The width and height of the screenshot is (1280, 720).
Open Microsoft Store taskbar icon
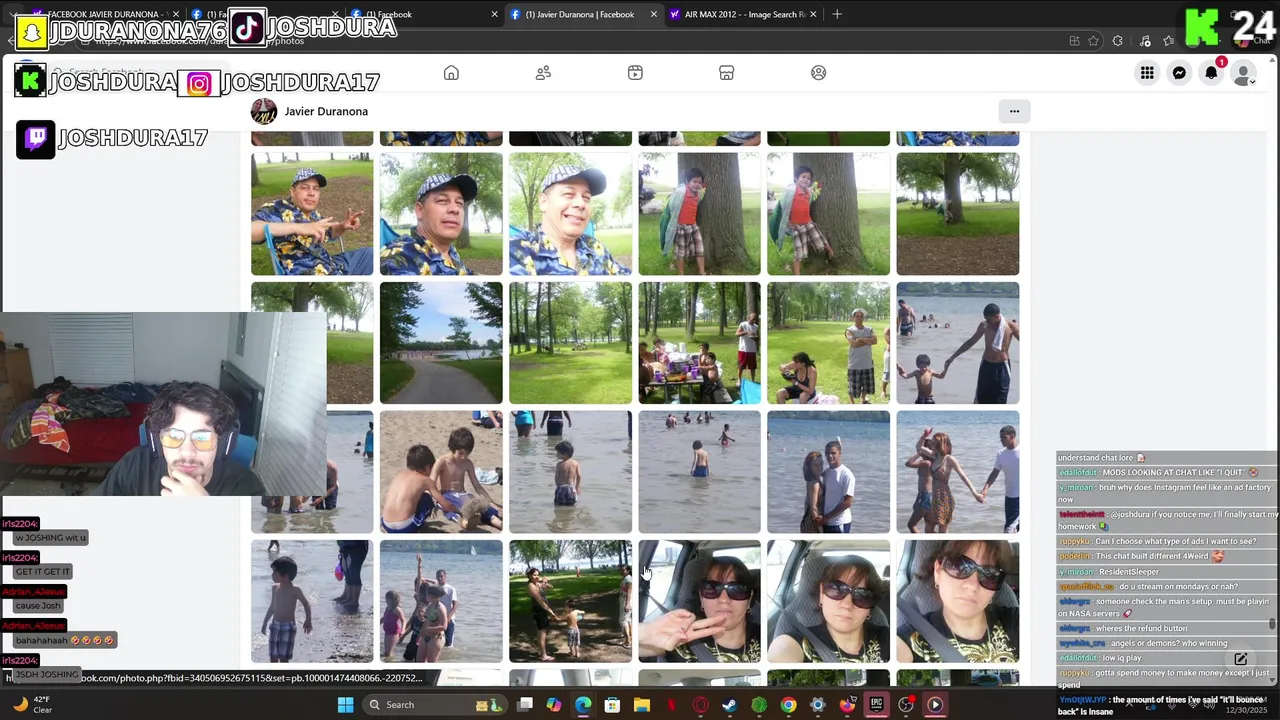(x=612, y=704)
